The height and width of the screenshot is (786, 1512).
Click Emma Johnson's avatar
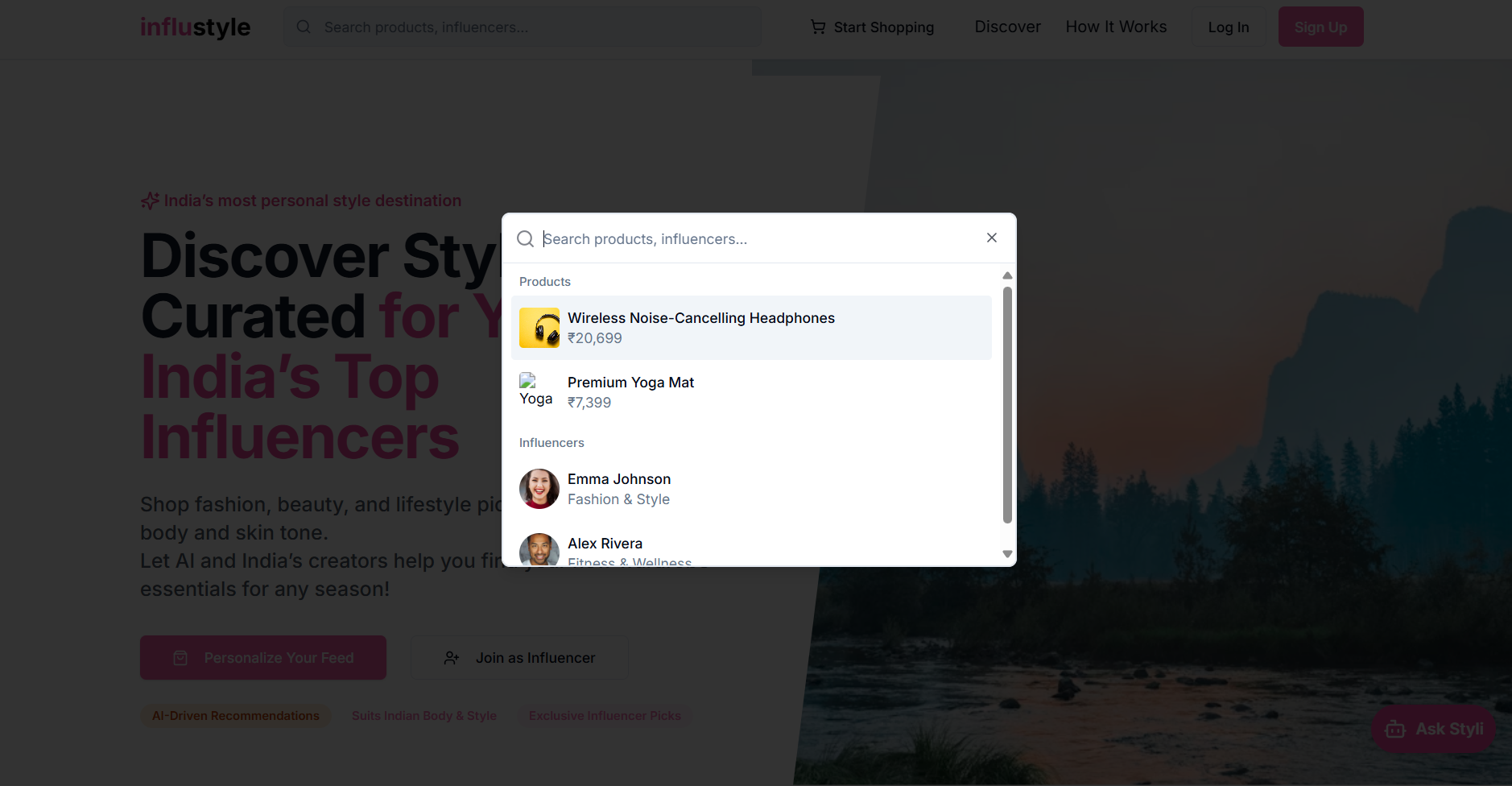pyautogui.click(x=539, y=489)
